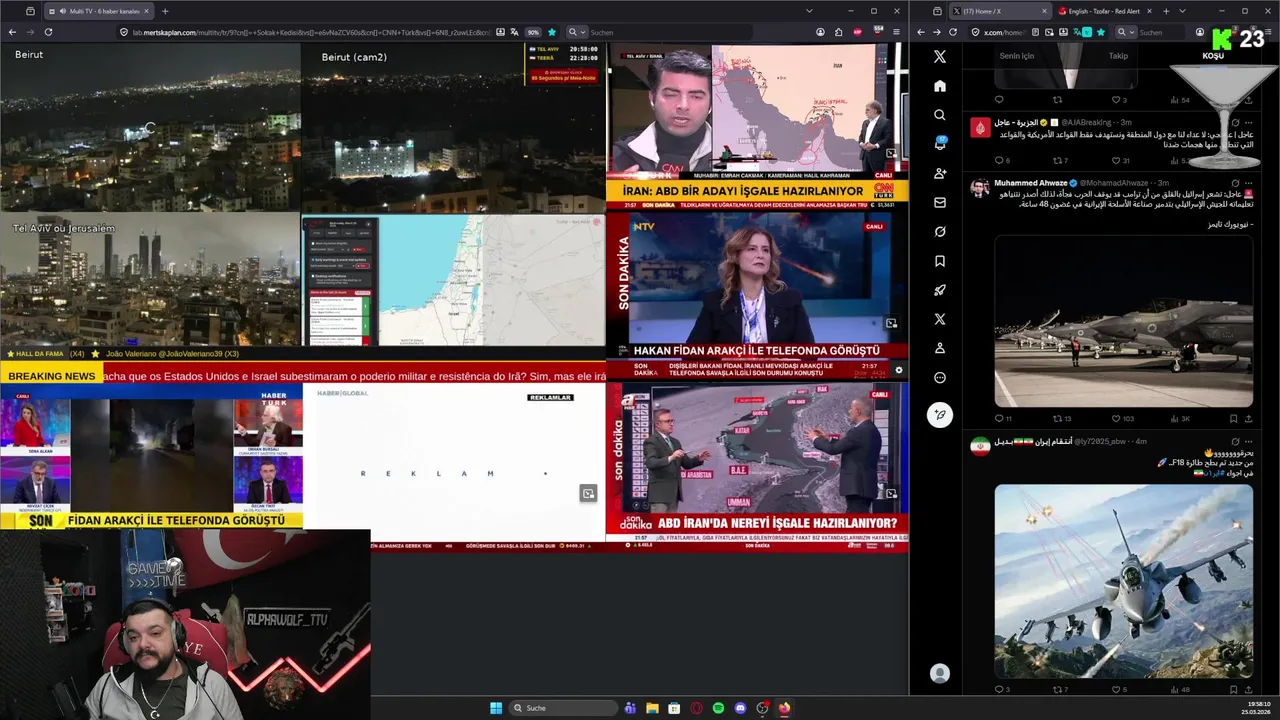Like Muhammed Ahwaze's post showing 103 likes
The width and height of the screenshot is (1280, 720).
tap(1116, 419)
